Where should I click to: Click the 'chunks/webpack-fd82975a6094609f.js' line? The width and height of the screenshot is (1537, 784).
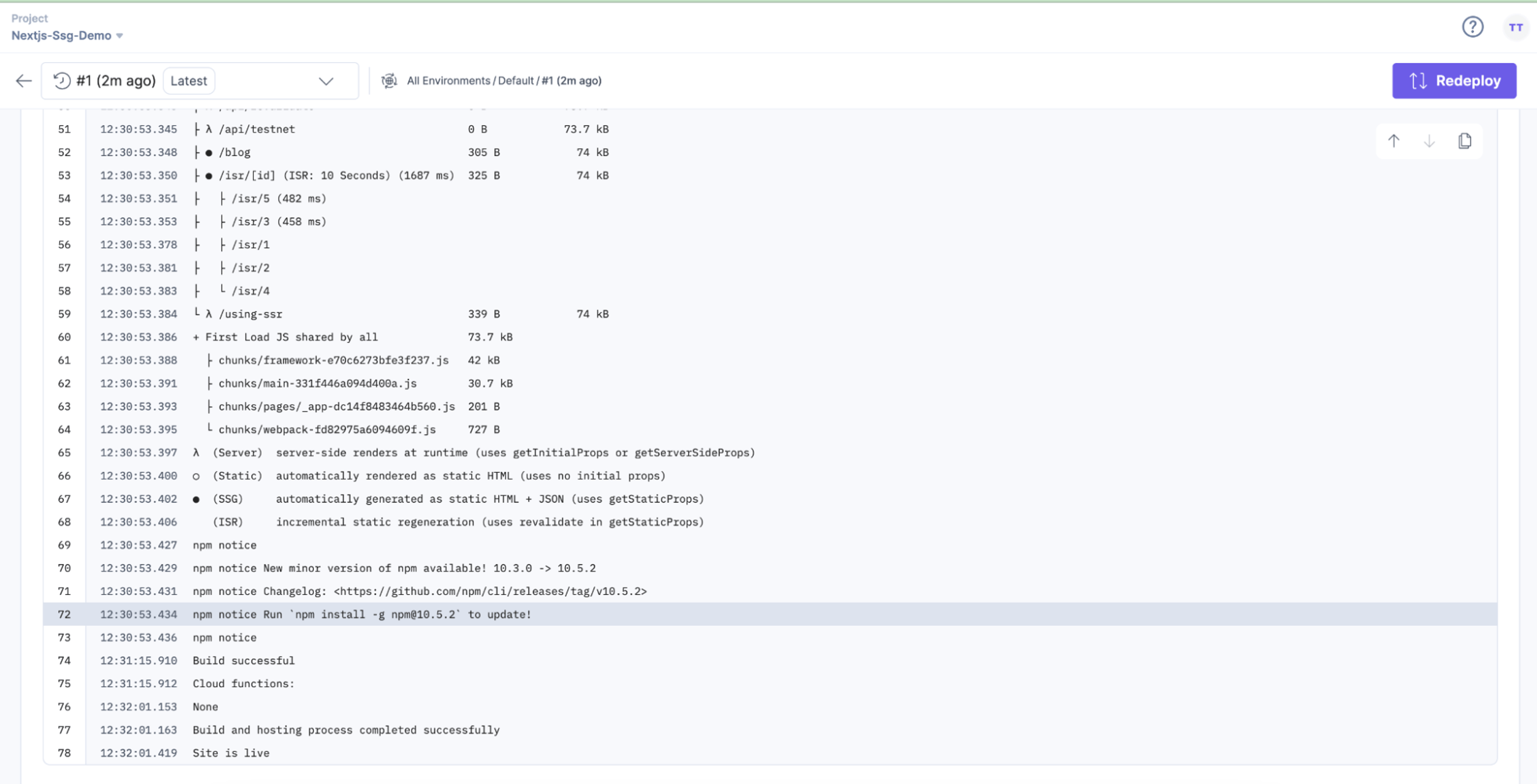click(770, 429)
